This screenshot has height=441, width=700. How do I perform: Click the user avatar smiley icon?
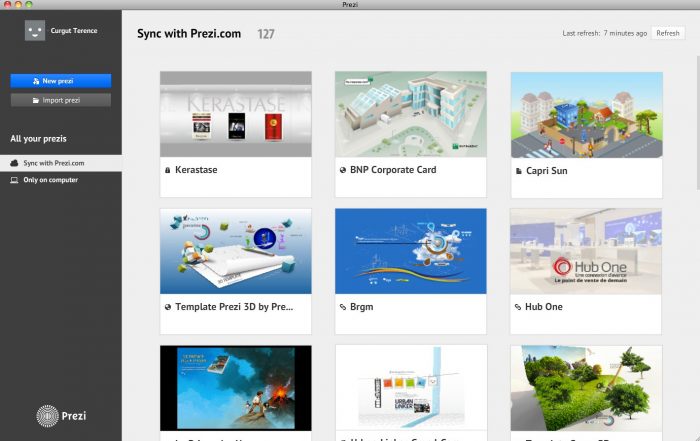tap(35, 30)
